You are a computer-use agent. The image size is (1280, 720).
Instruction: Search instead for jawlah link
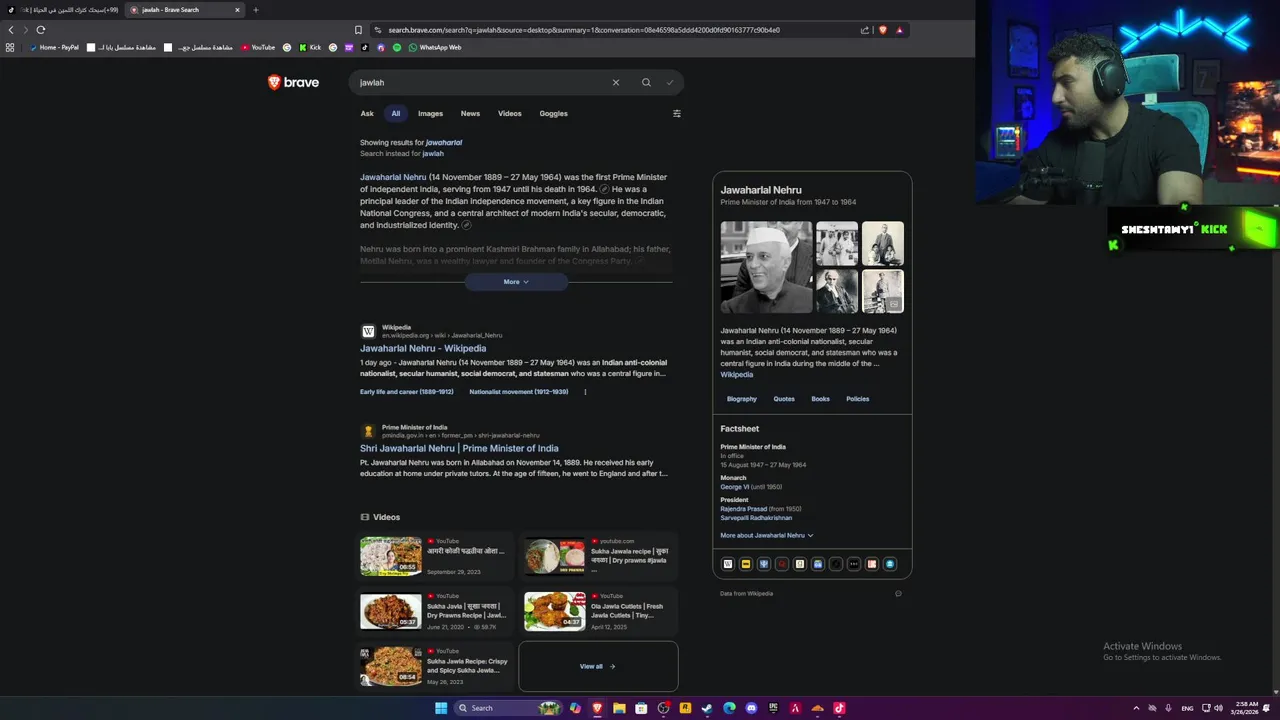(433, 154)
